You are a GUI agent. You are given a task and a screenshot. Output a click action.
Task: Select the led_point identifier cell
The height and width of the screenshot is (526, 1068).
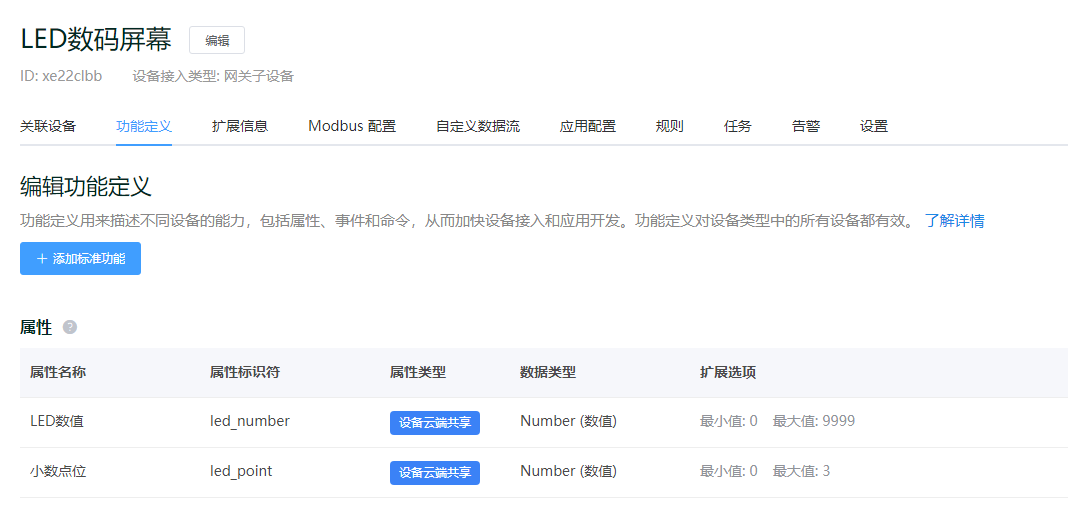pos(241,471)
